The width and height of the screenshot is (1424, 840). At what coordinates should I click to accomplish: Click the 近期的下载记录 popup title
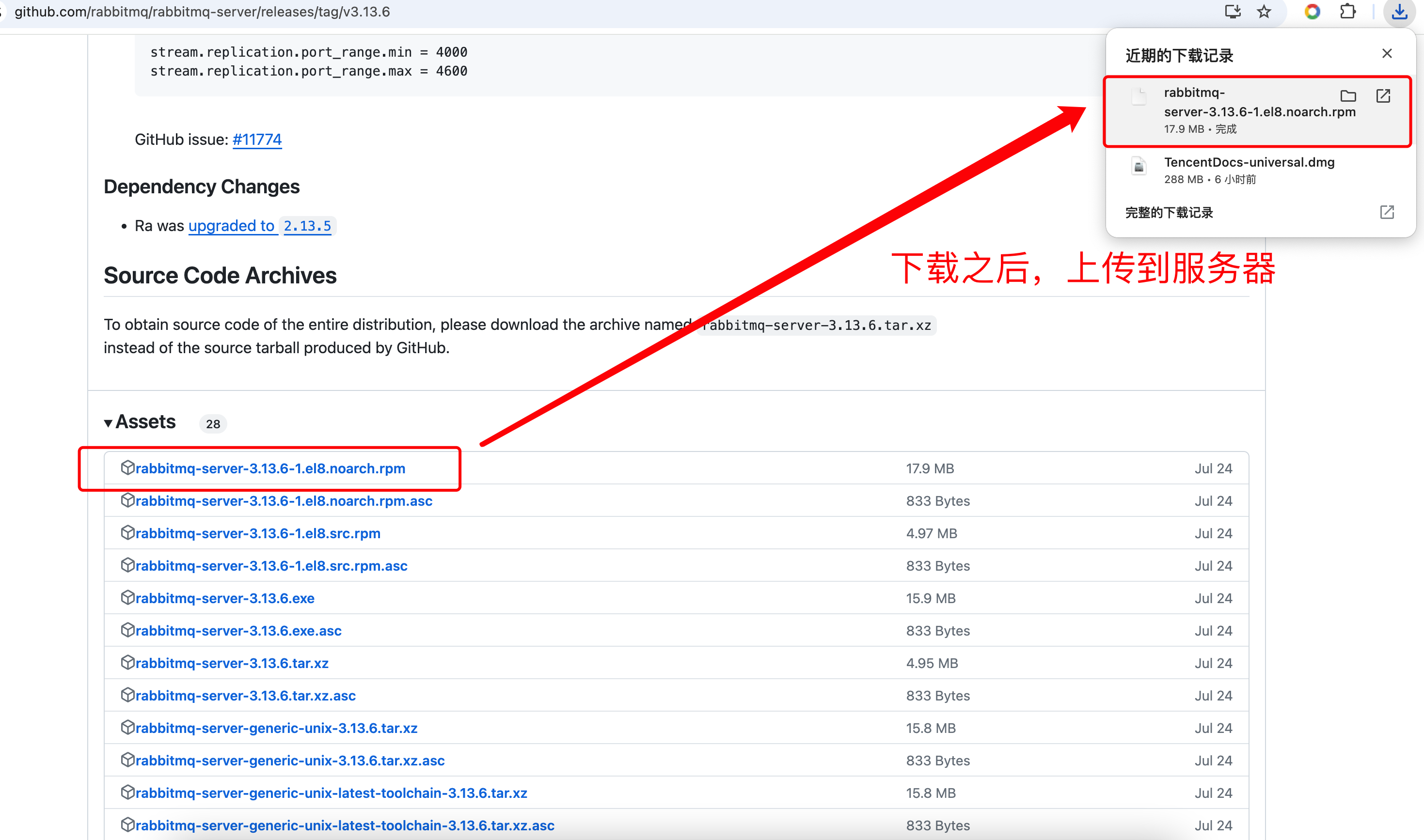tap(1179, 56)
